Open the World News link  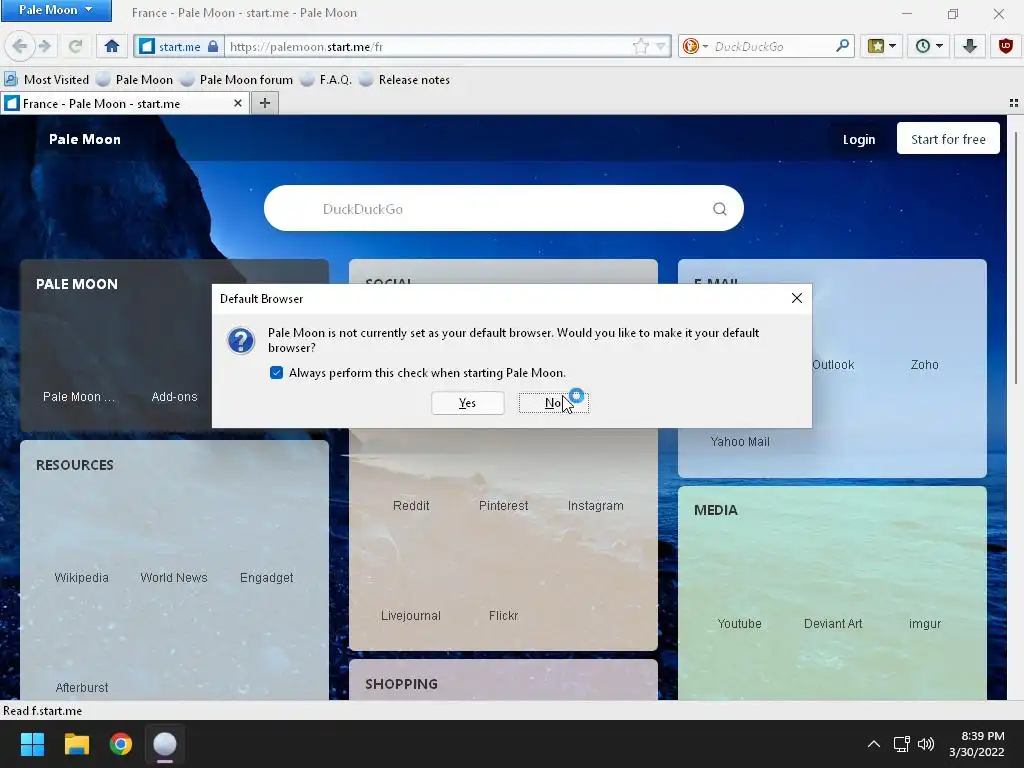click(x=174, y=577)
